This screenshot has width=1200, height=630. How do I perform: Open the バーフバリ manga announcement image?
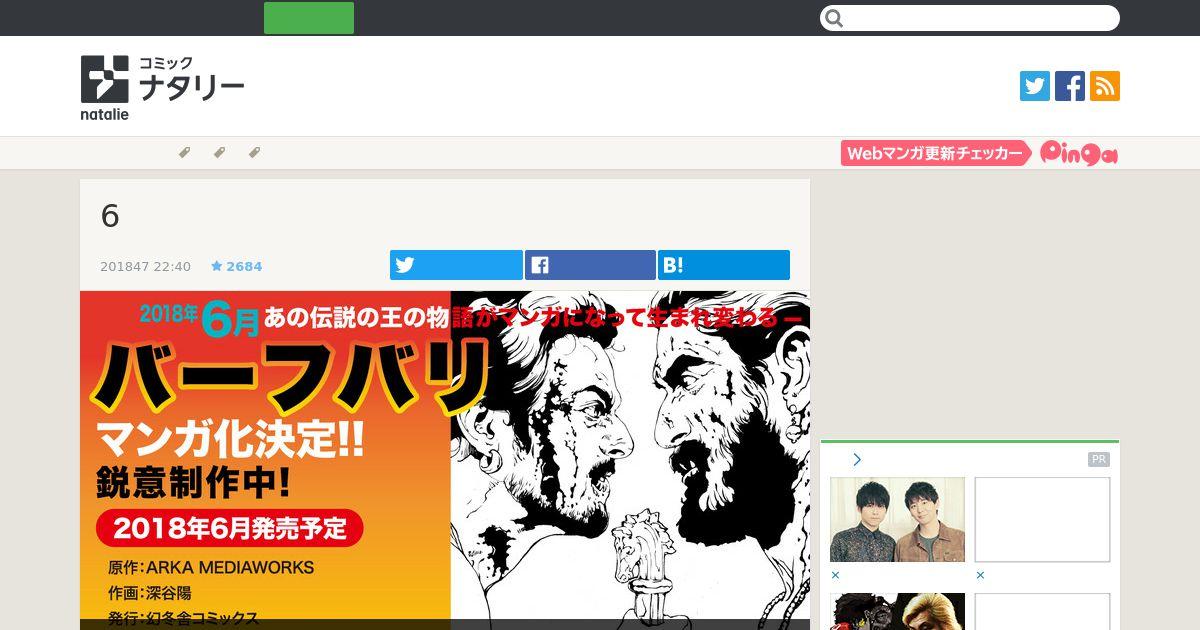coord(445,460)
